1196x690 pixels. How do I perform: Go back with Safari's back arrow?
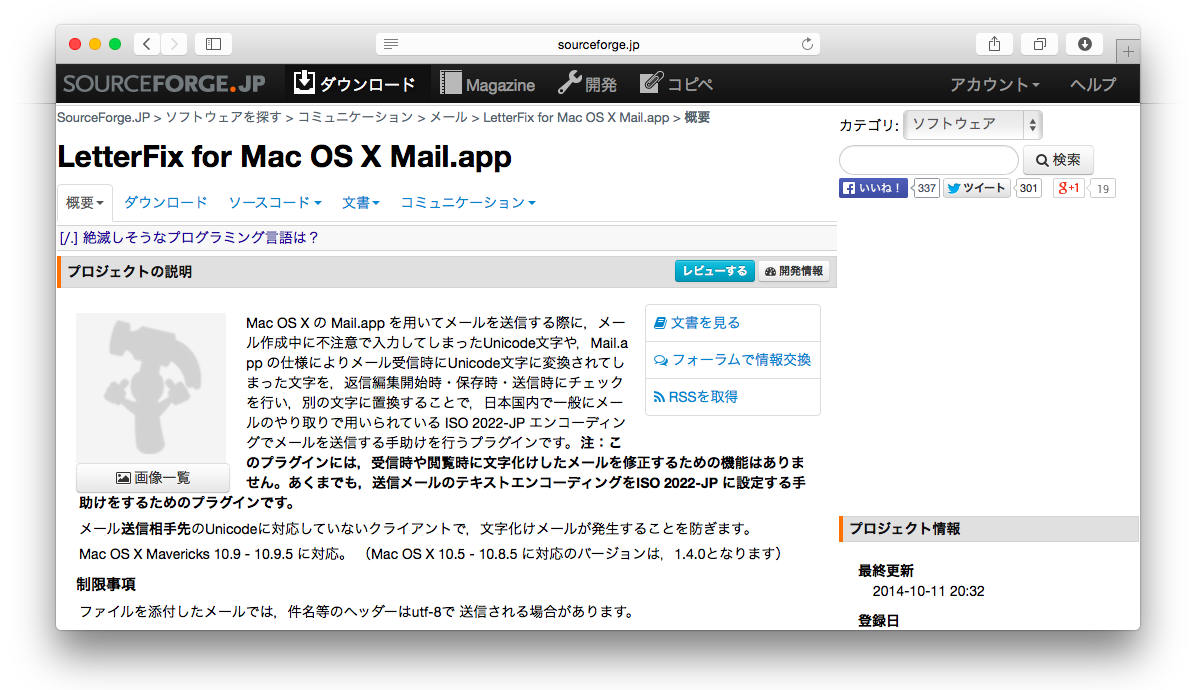[x=147, y=44]
